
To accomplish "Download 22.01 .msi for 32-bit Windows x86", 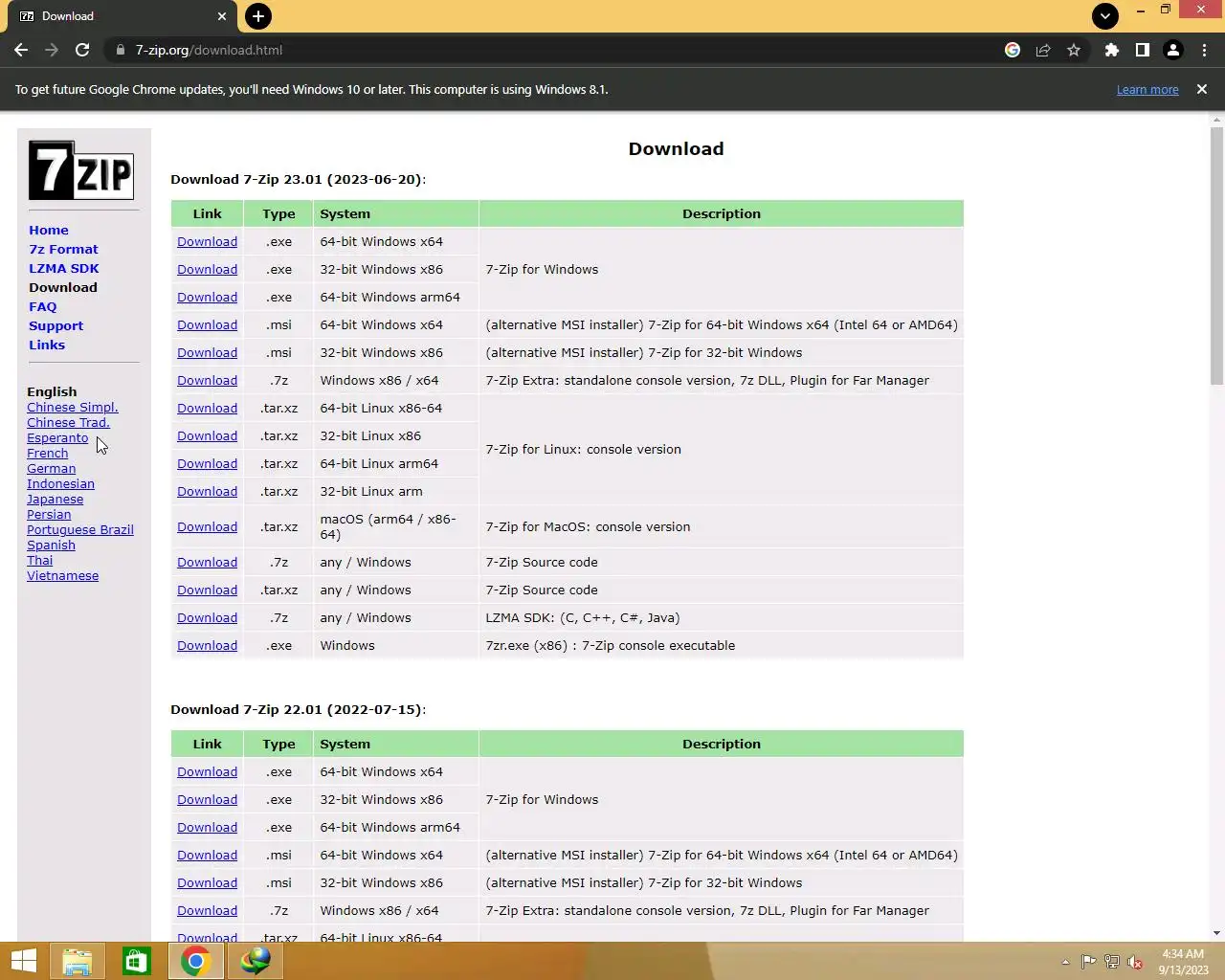I will click(207, 882).
